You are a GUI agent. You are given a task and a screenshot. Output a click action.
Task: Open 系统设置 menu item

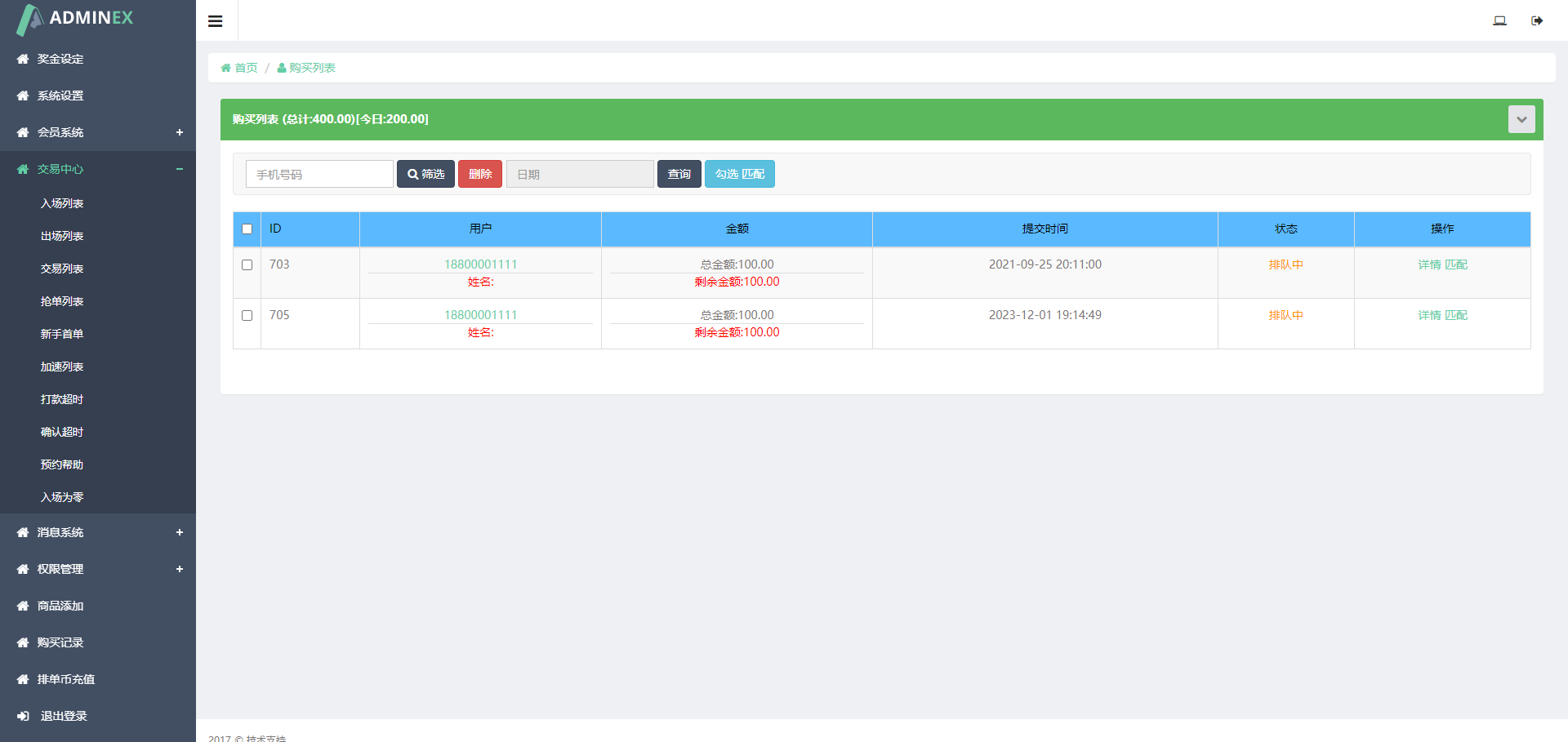coord(60,96)
